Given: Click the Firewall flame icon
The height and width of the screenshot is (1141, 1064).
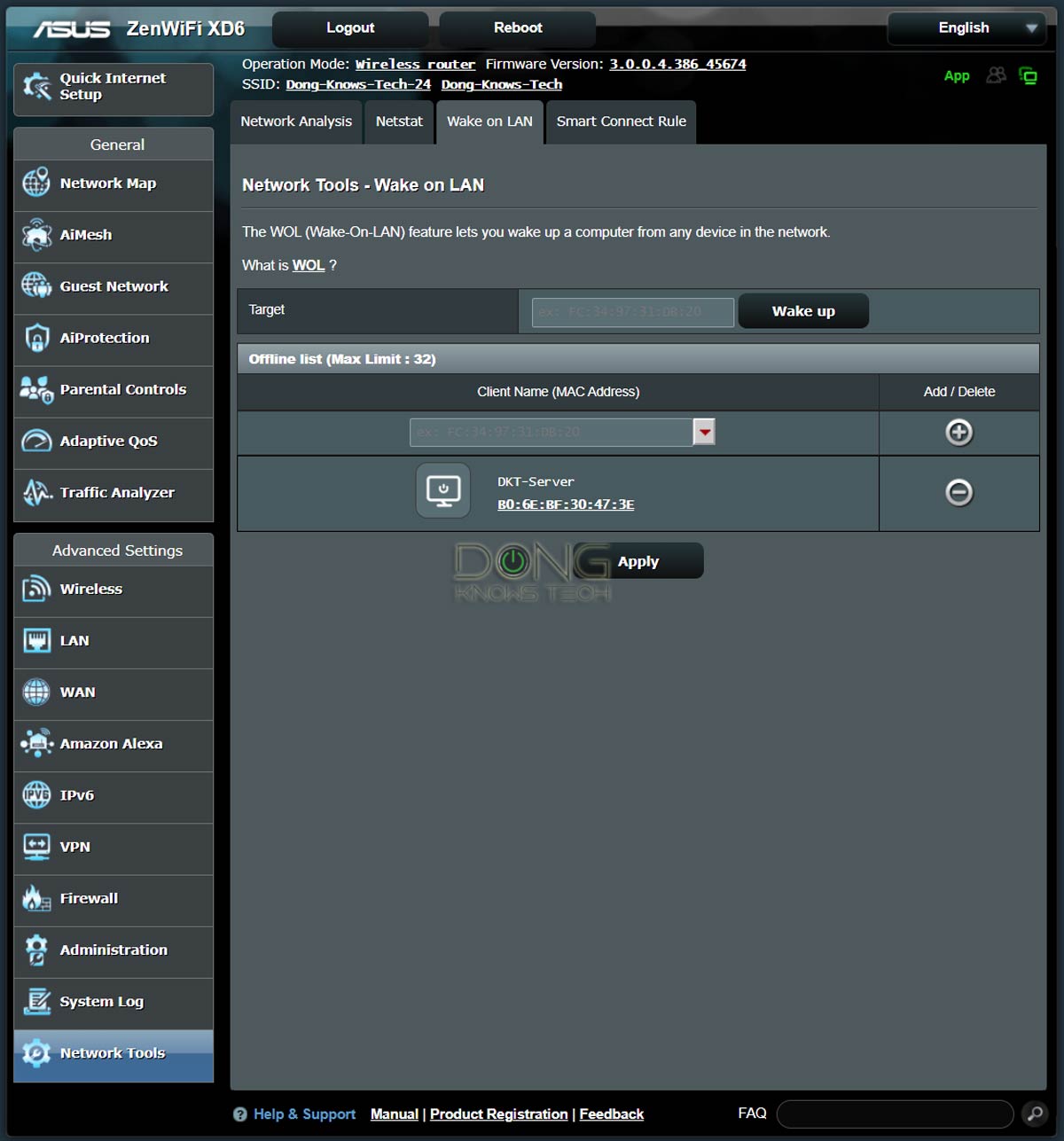Looking at the screenshot, I should tap(36, 898).
